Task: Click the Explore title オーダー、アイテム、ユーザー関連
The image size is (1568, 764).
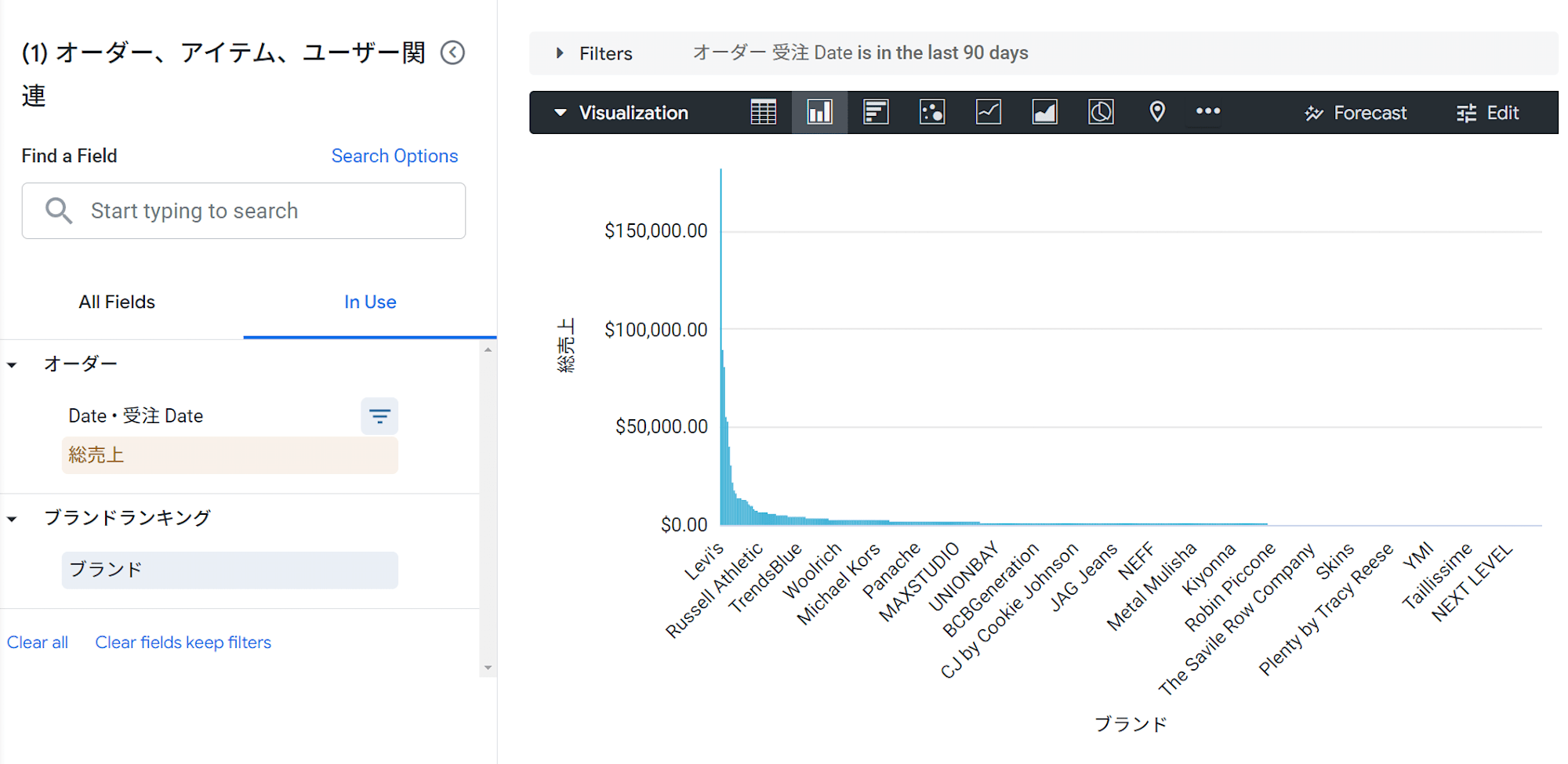Action: point(223,74)
